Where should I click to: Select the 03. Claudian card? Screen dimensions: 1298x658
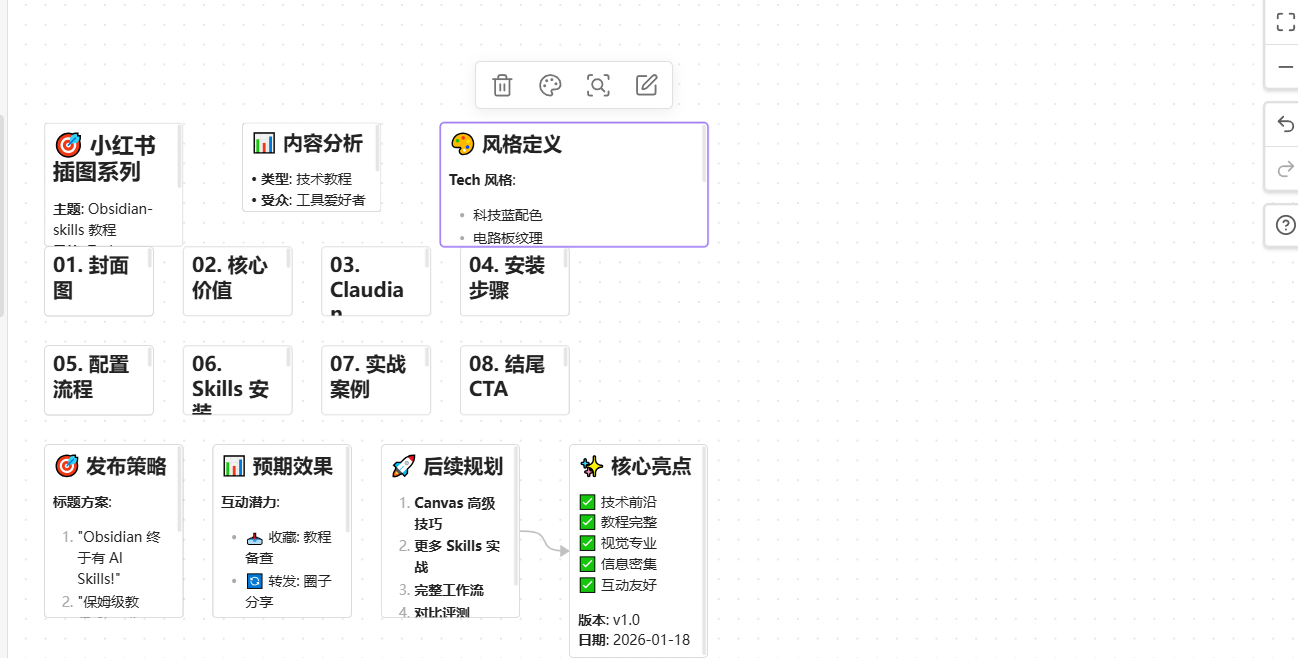coord(376,281)
